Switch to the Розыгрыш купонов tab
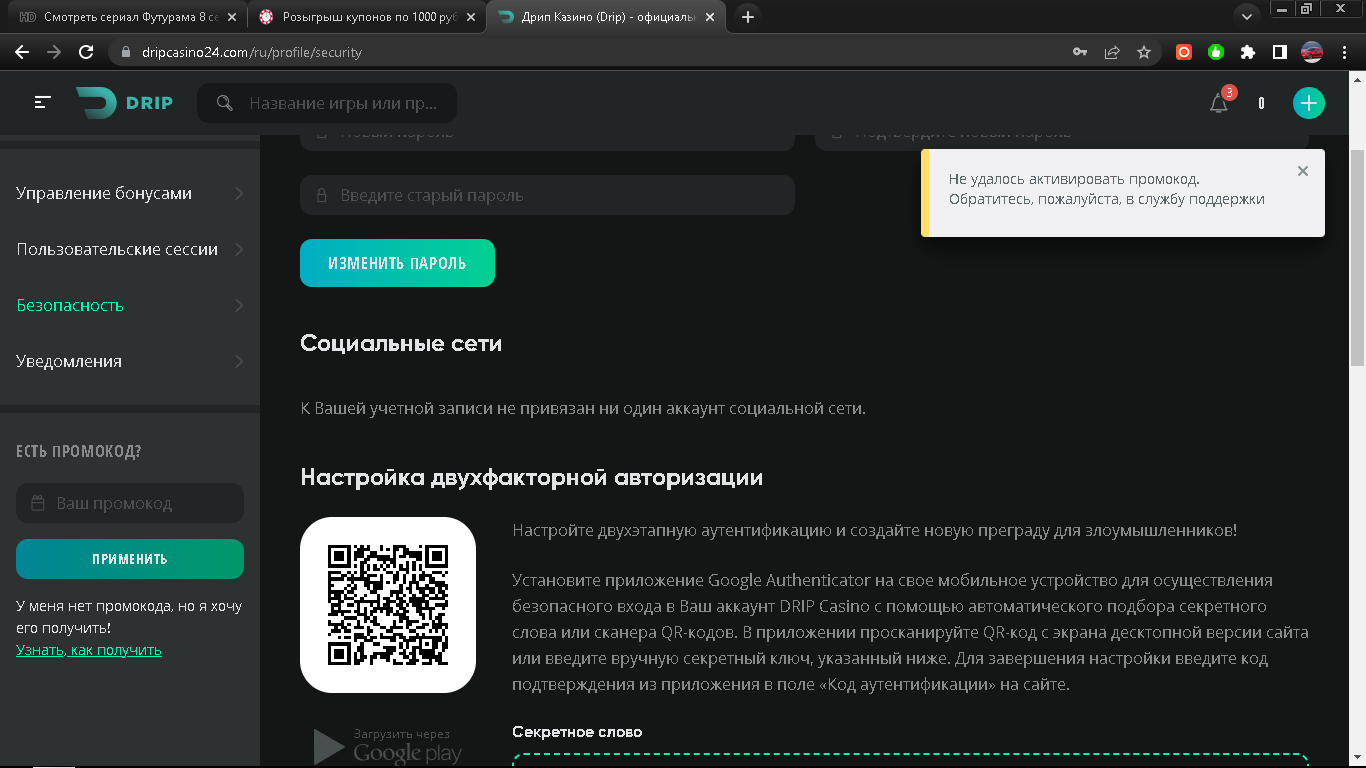The image size is (1366, 768). point(366,17)
